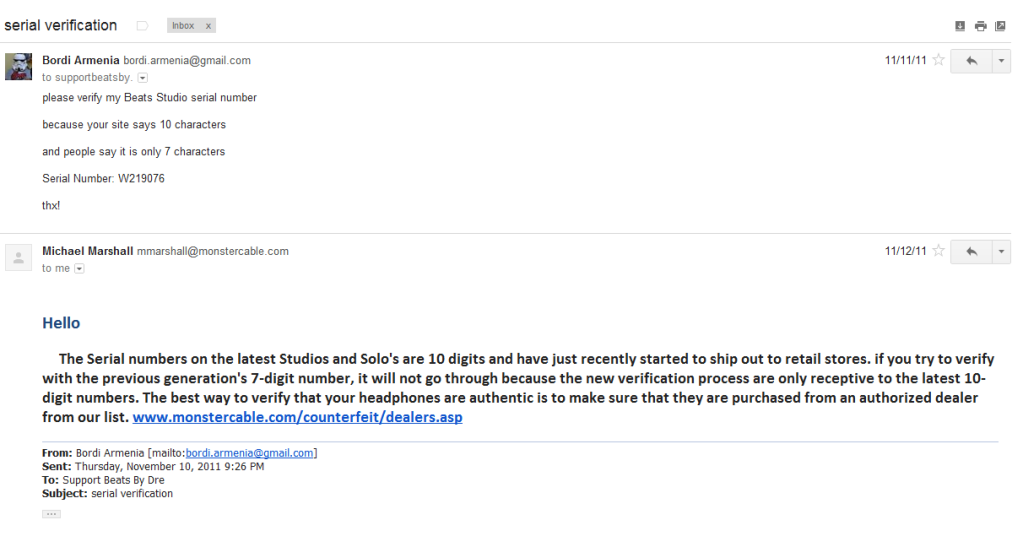Show details dropdown next to supportbeatsby
This screenshot has height=547, width=1023.
click(143, 78)
